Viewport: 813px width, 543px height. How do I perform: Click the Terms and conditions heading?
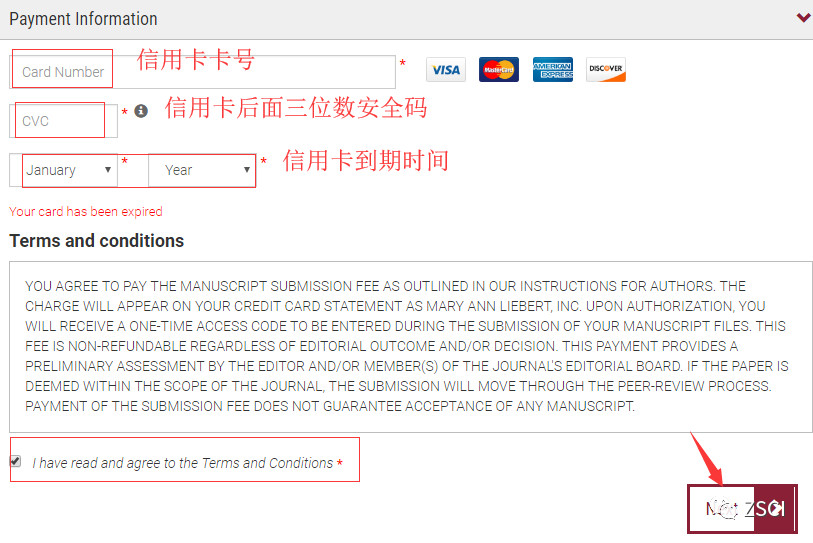point(96,241)
